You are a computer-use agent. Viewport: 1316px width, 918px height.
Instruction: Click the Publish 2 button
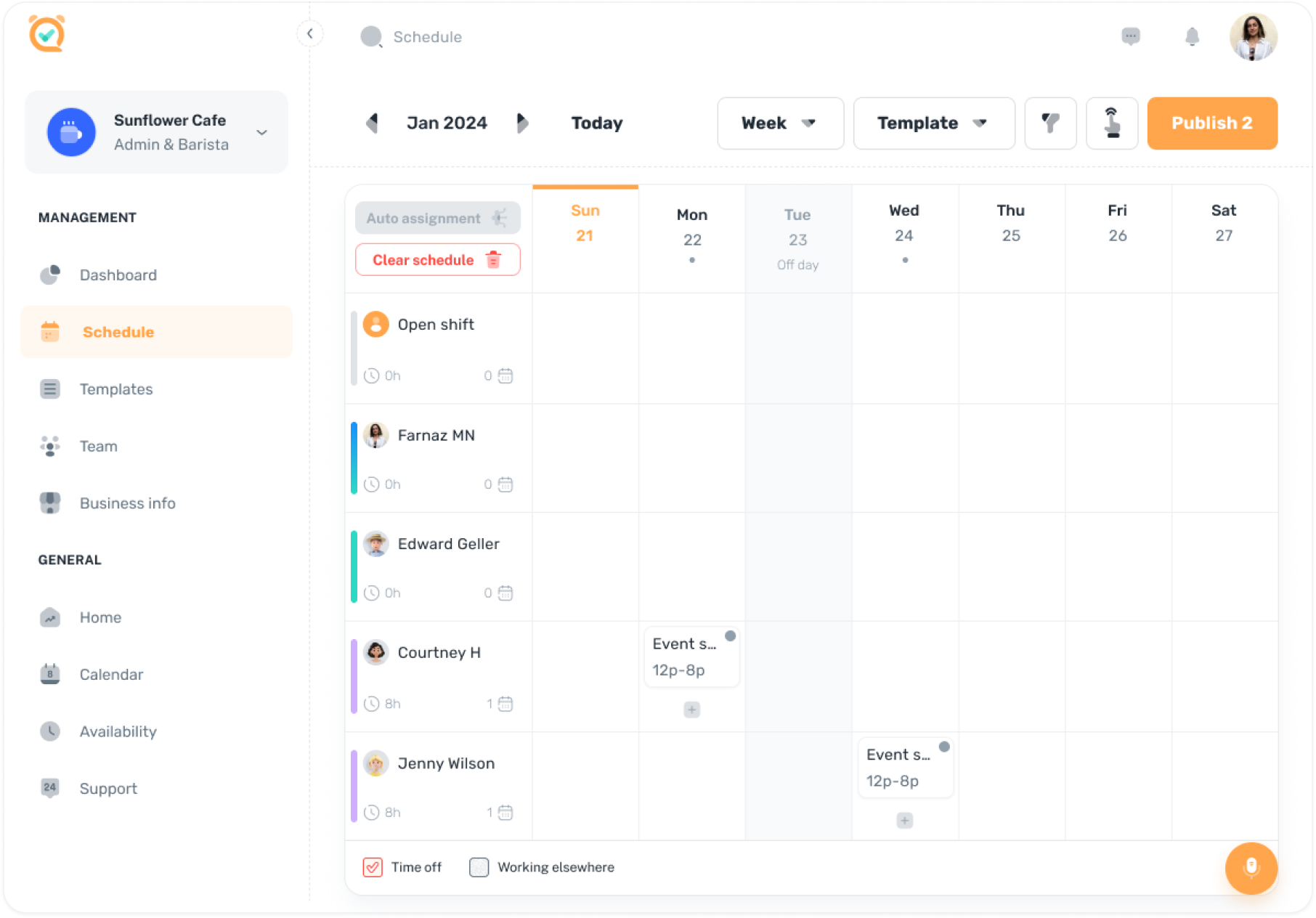1211,123
